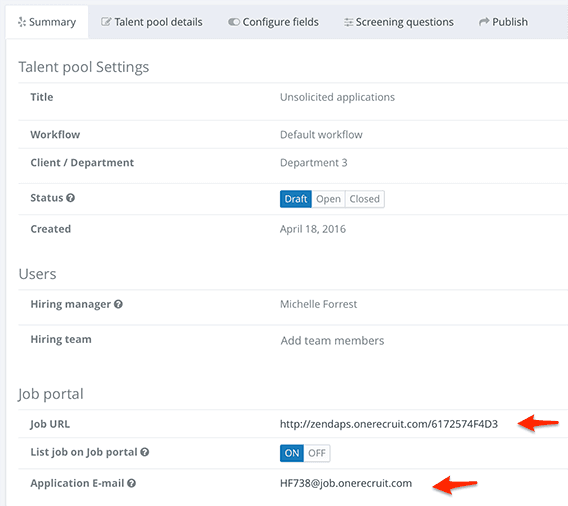Open the zendaps.onerecruit.com job URL
568x506 pixels.
pyautogui.click(x=389, y=424)
